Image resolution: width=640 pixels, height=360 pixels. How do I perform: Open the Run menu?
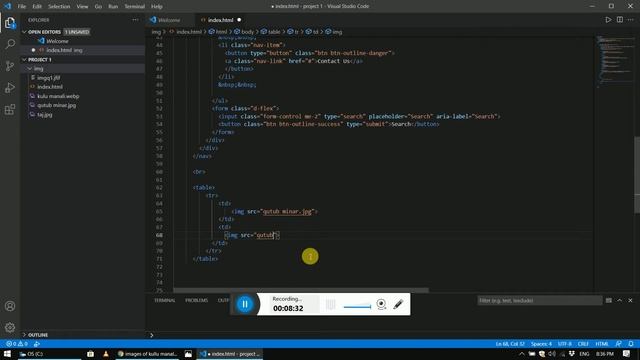coord(113,7)
